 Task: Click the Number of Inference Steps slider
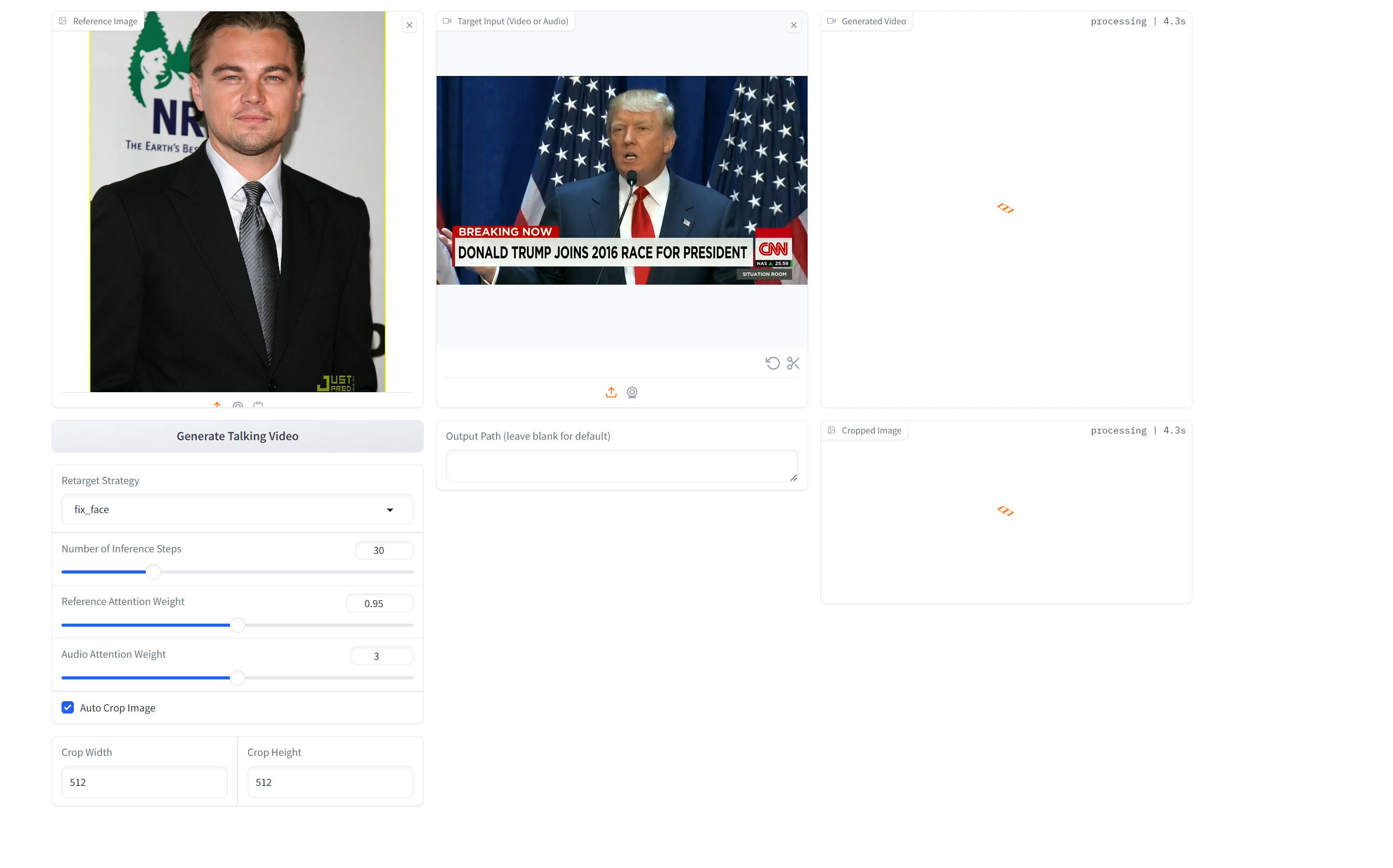237,572
